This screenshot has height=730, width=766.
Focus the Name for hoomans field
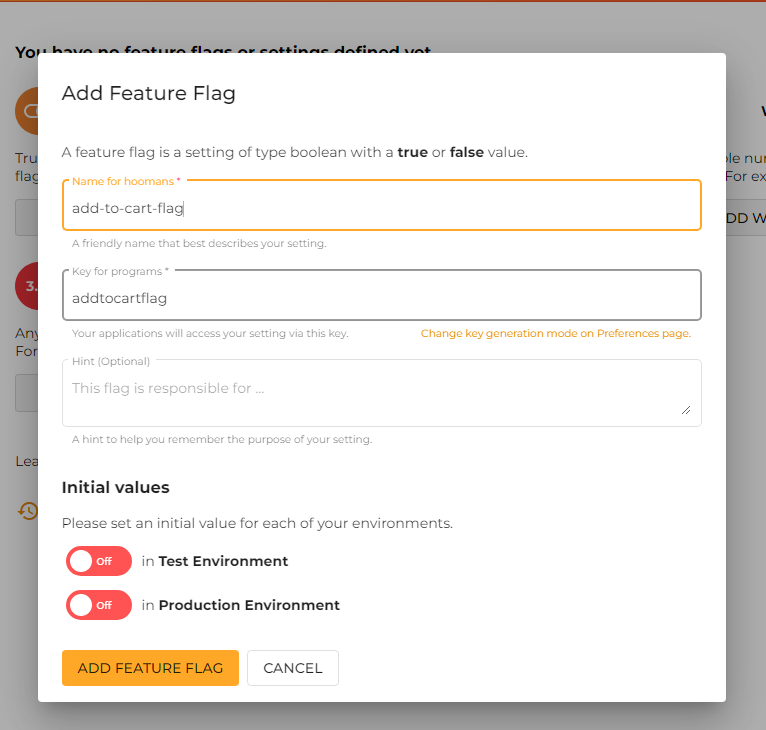tap(381, 208)
